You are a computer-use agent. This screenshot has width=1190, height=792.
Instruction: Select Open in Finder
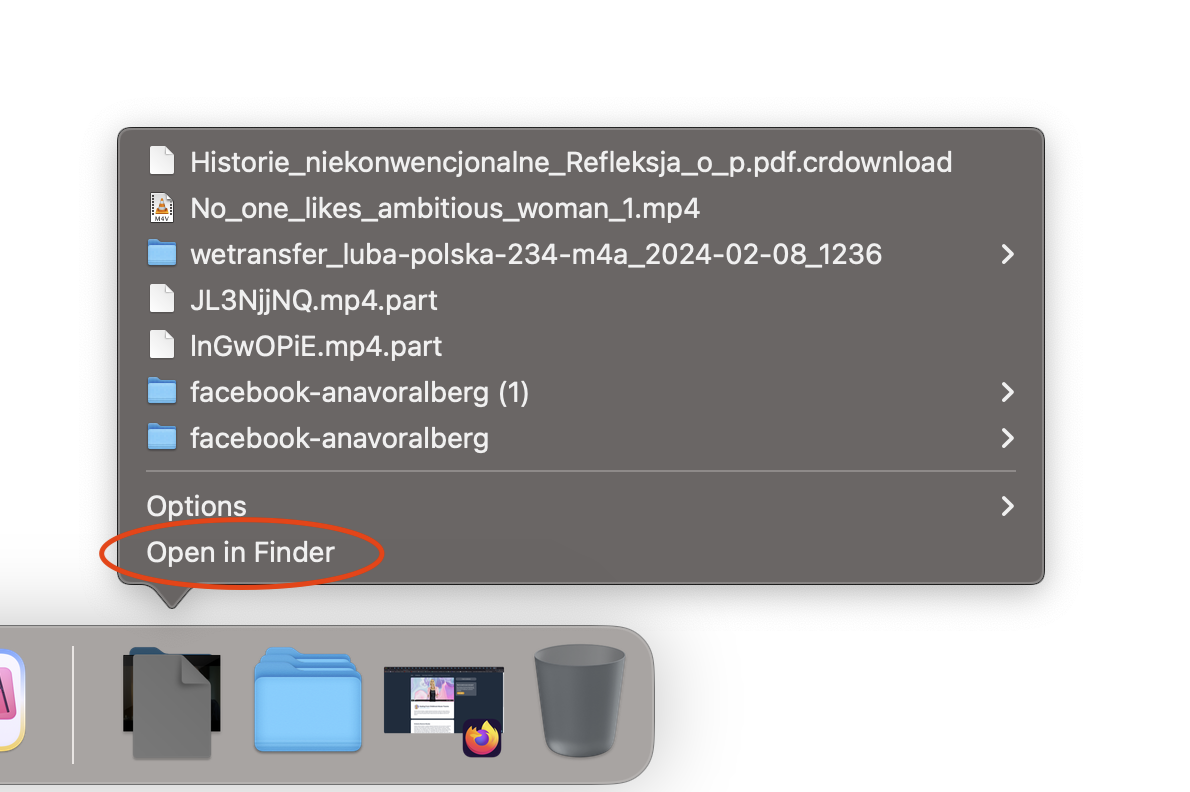click(x=240, y=552)
